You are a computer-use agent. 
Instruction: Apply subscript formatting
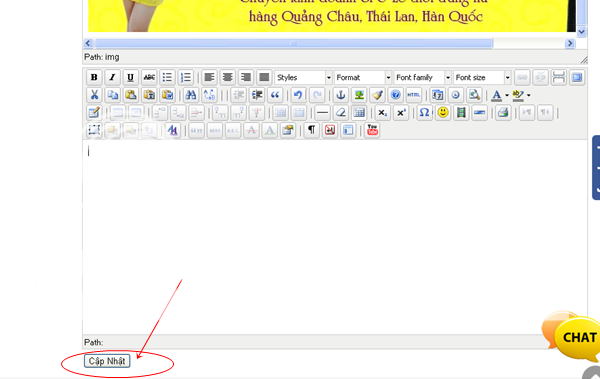click(382, 113)
